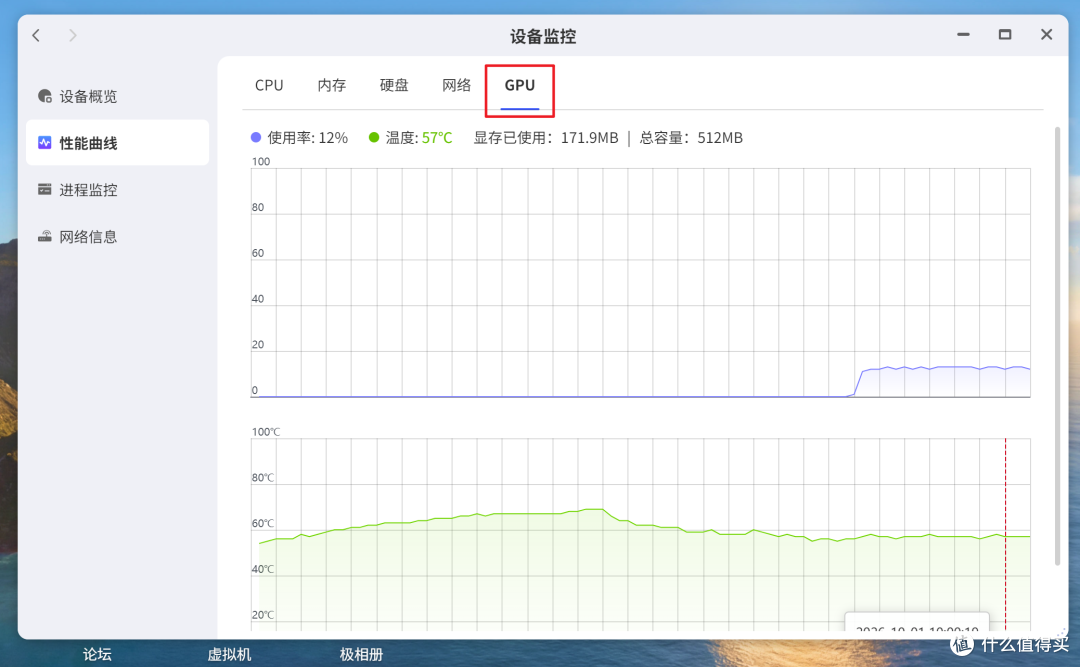Click the 使用率: 12% label

click(307, 138)
